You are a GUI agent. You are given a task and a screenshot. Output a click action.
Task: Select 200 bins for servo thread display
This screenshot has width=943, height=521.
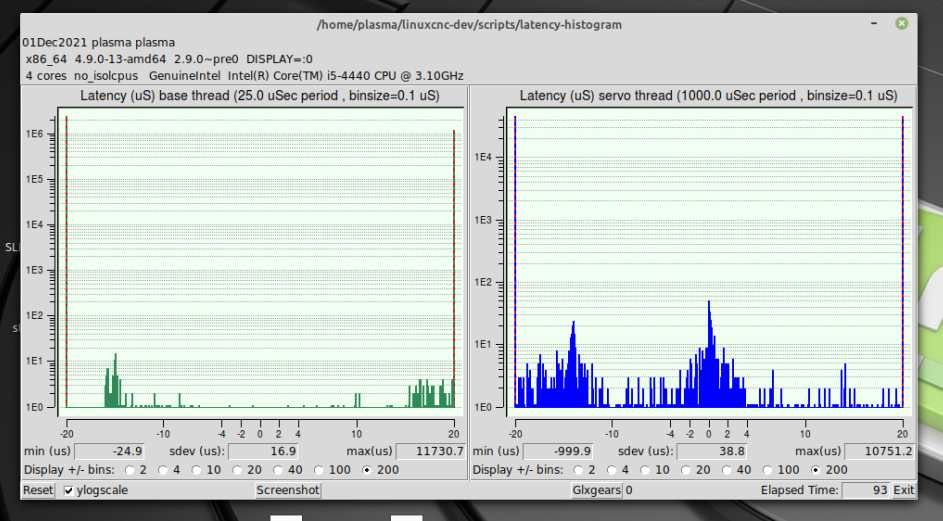tap(815, 470)
